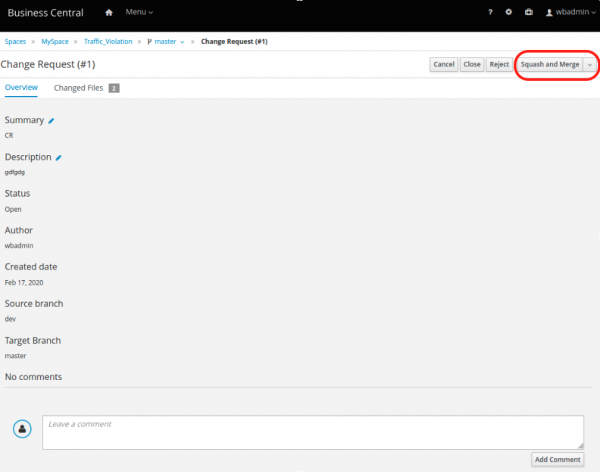Expand the Menu dropdown
Image resolution: width=600 pixels, height=472 pixels.
coord(139,13)
